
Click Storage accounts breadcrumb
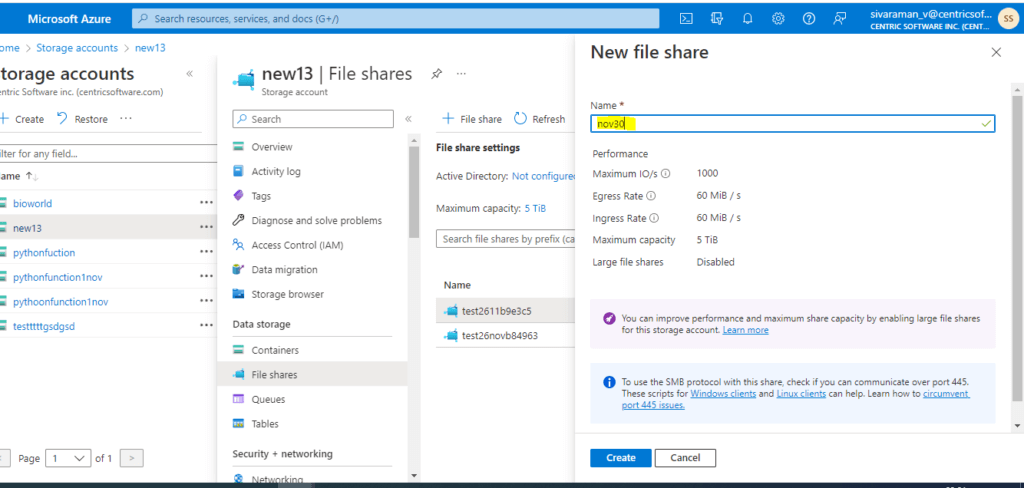point(77,48)
